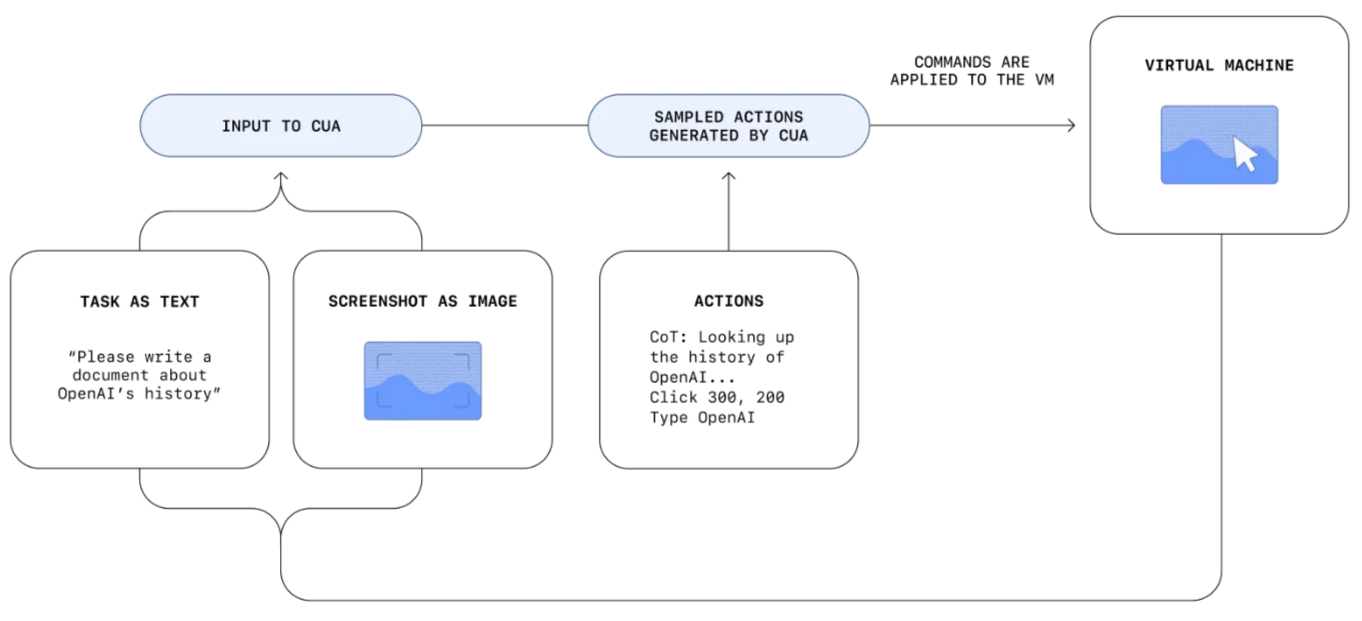Click the 'Type OpenAI' action line

(702, 418)
